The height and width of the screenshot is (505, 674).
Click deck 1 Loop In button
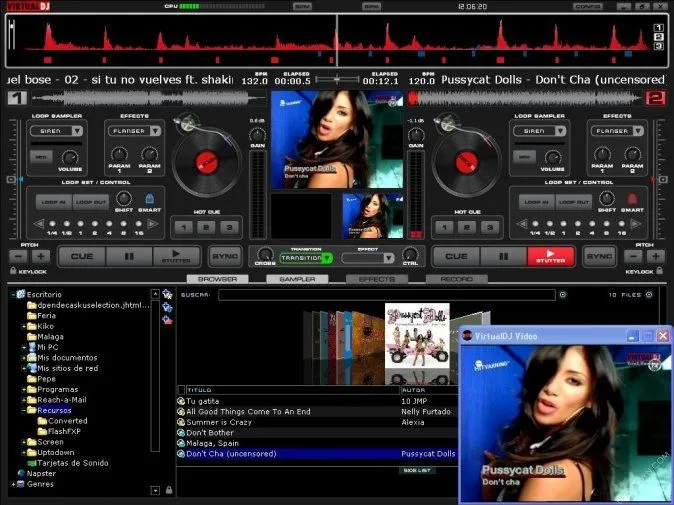pyautogui.click(x=54, y=202)
